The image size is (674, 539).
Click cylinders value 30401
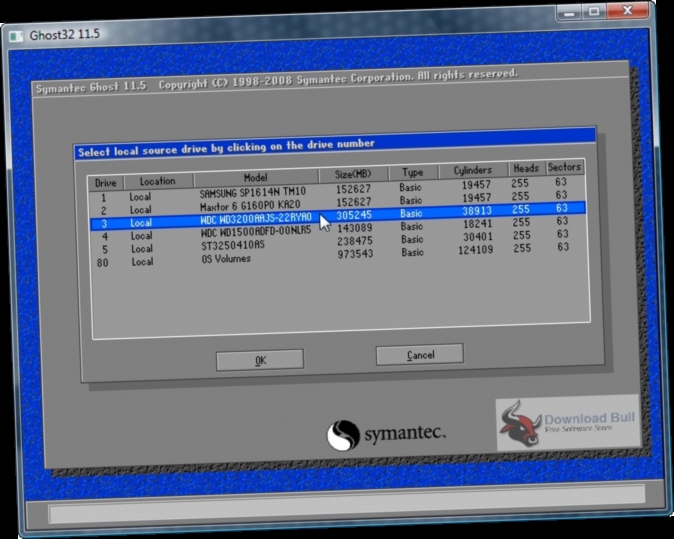pyautogui.click(x=478, y=237)
